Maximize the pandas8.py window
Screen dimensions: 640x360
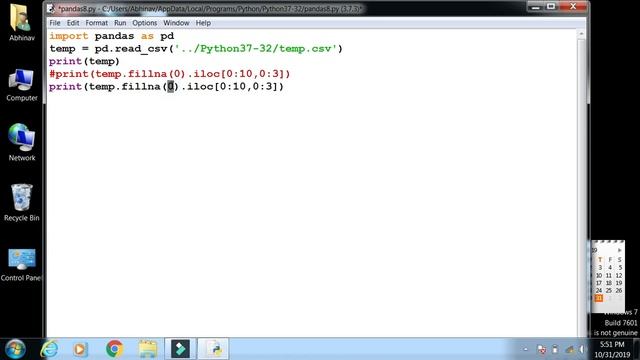(551, 7)
